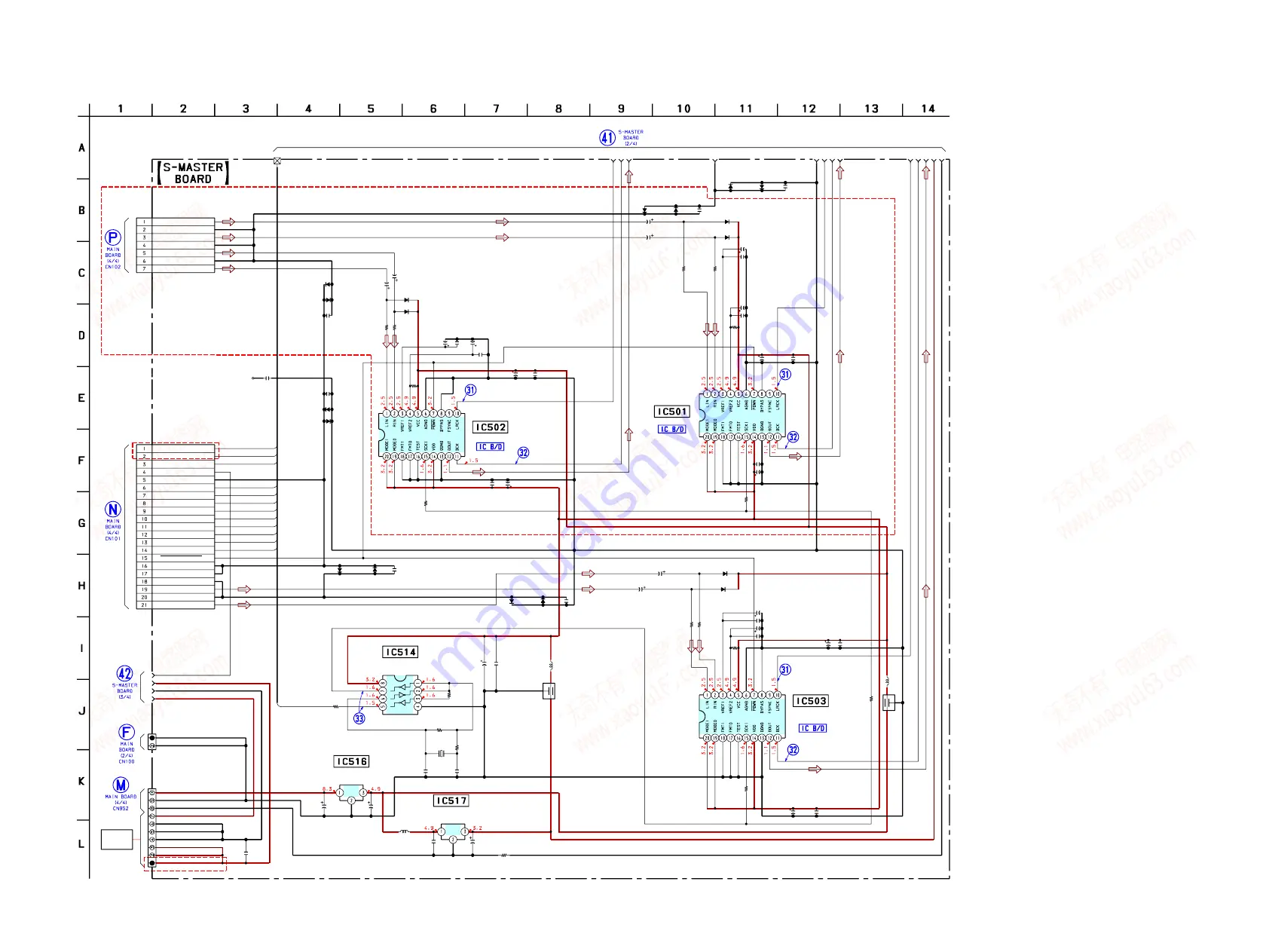This screenshot has width=1266, height=952.
Task: Click circled F connector marker
Action: click(127, 732)
